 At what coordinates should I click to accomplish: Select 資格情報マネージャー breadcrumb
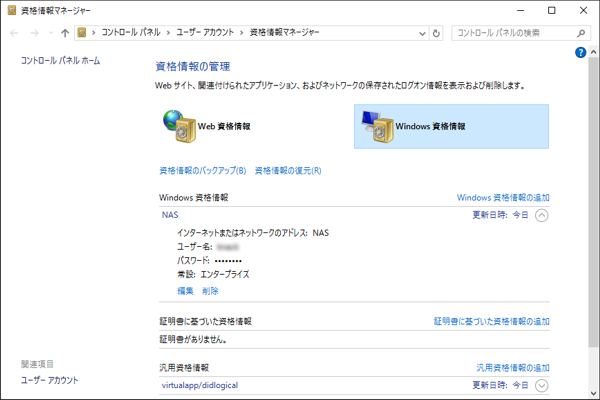pyautogui.click(x=284, y=33)
